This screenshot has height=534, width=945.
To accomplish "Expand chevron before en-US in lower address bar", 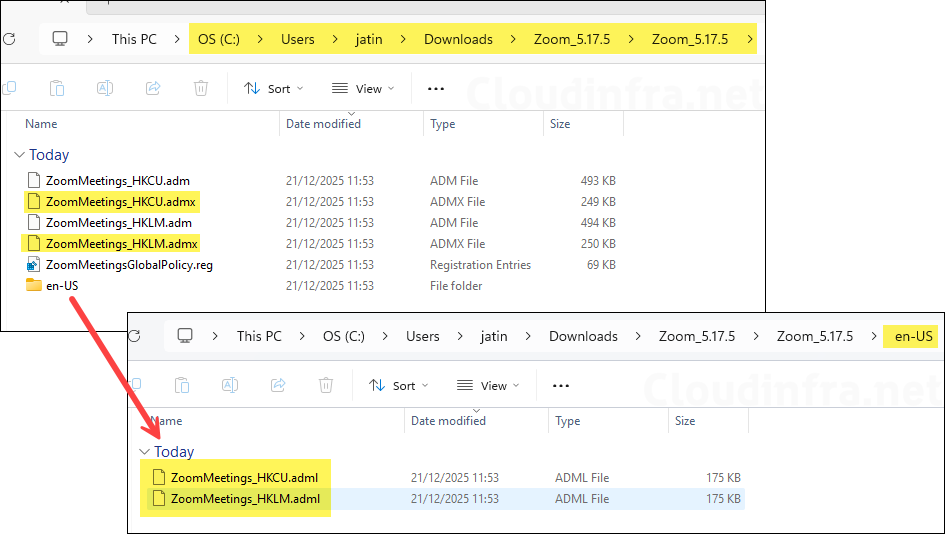I will tap(874, 336).
